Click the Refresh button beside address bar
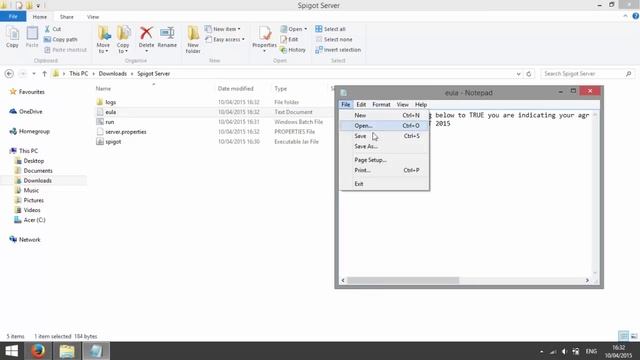Image resolution: width=640 pixels, height=360 pixels. pyautogui.click(x=529, y=74)
